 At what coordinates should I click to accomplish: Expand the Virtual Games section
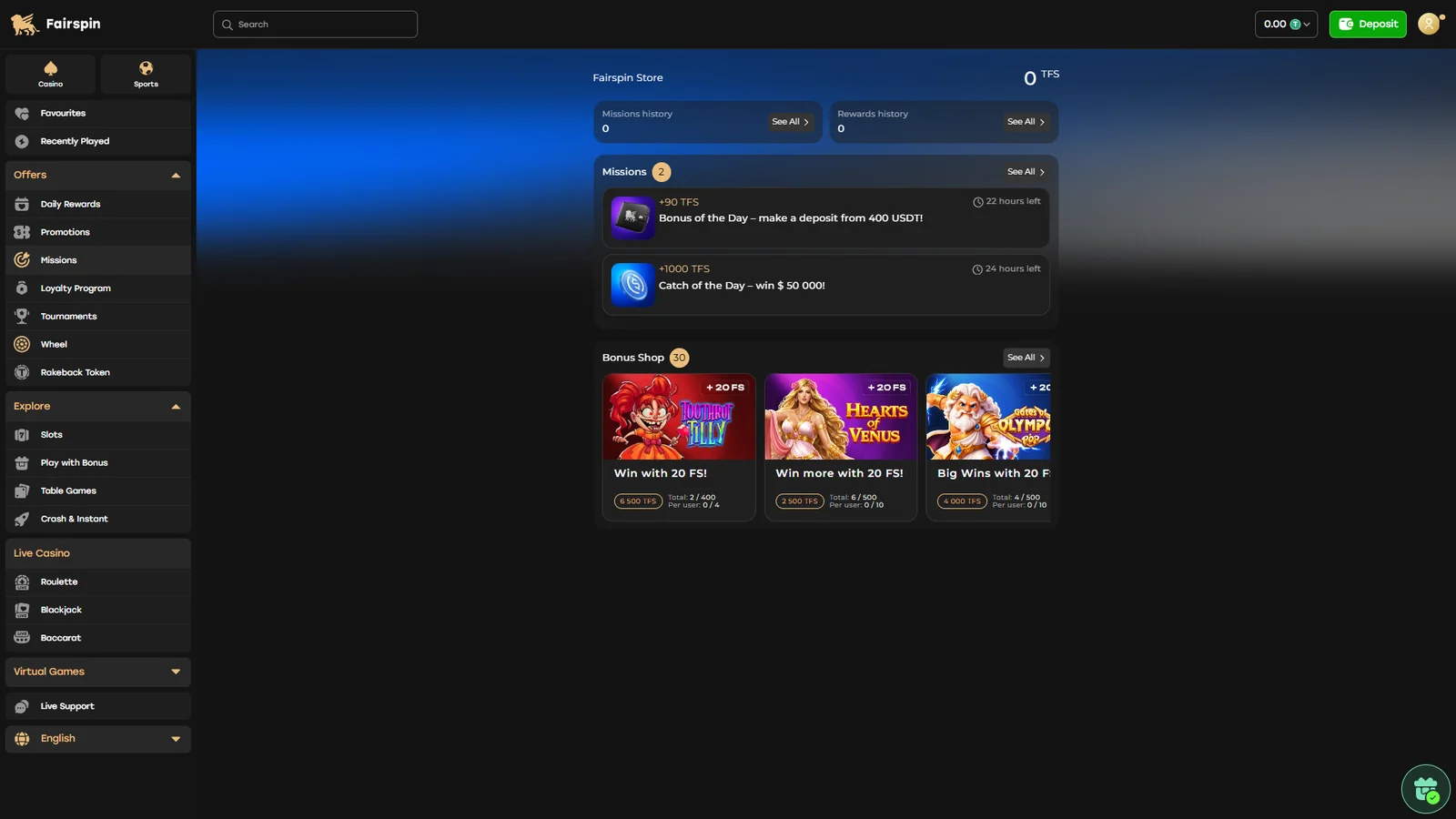coord(98,672)
